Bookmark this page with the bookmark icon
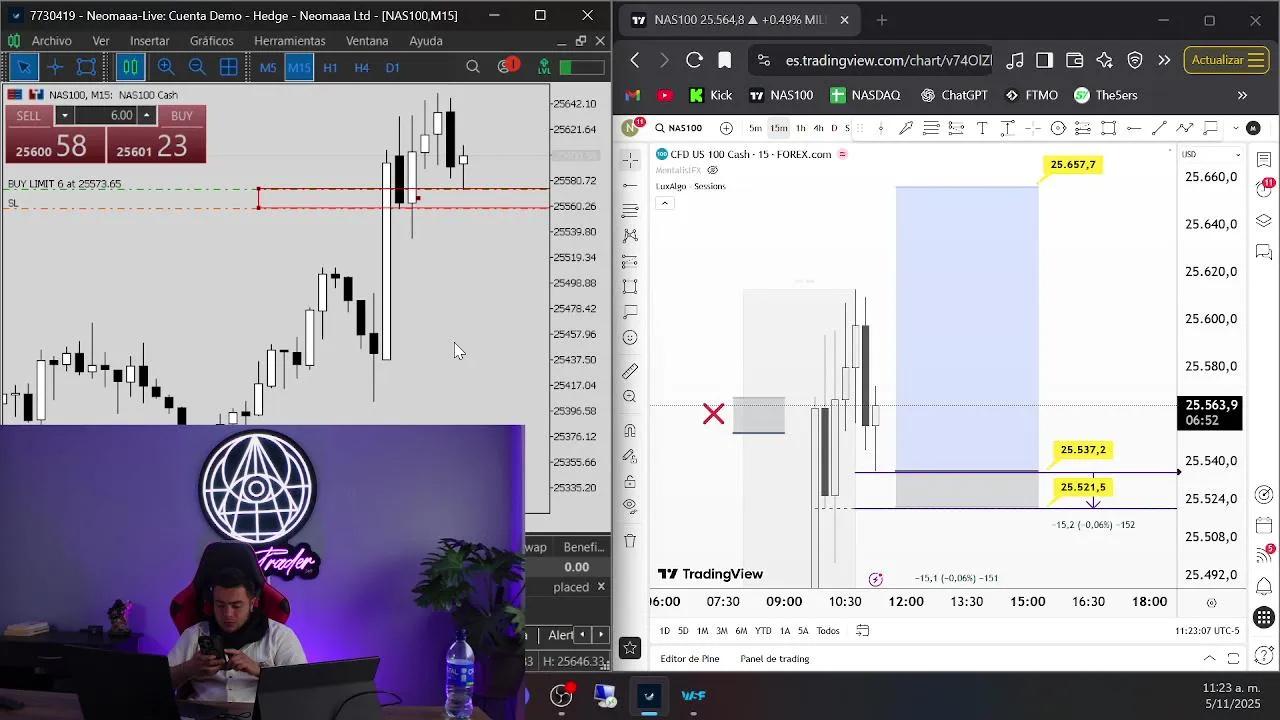The width and height of the screenshot is (1280, 720). coord(725,60)
